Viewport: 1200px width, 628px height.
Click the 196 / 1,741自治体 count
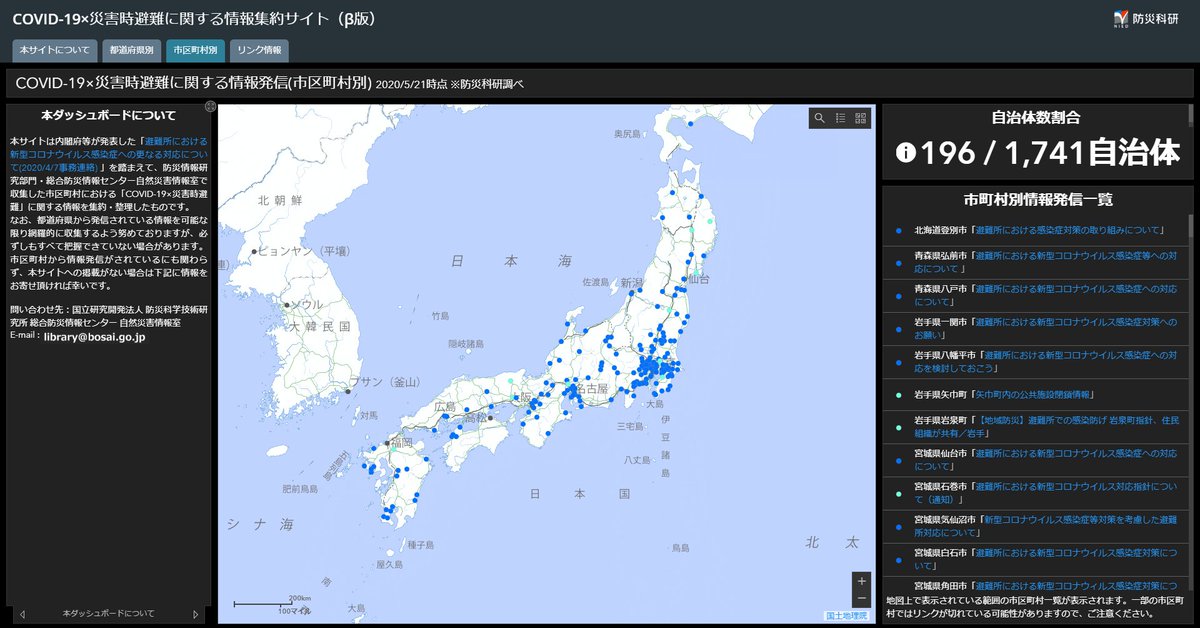[1050, 153]
